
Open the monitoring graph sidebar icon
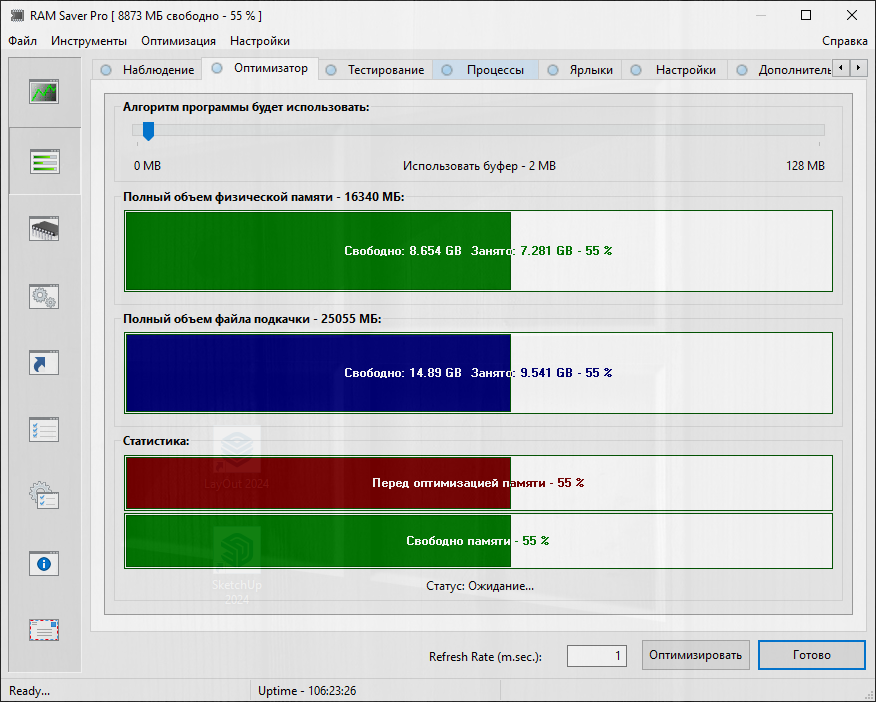44,93
